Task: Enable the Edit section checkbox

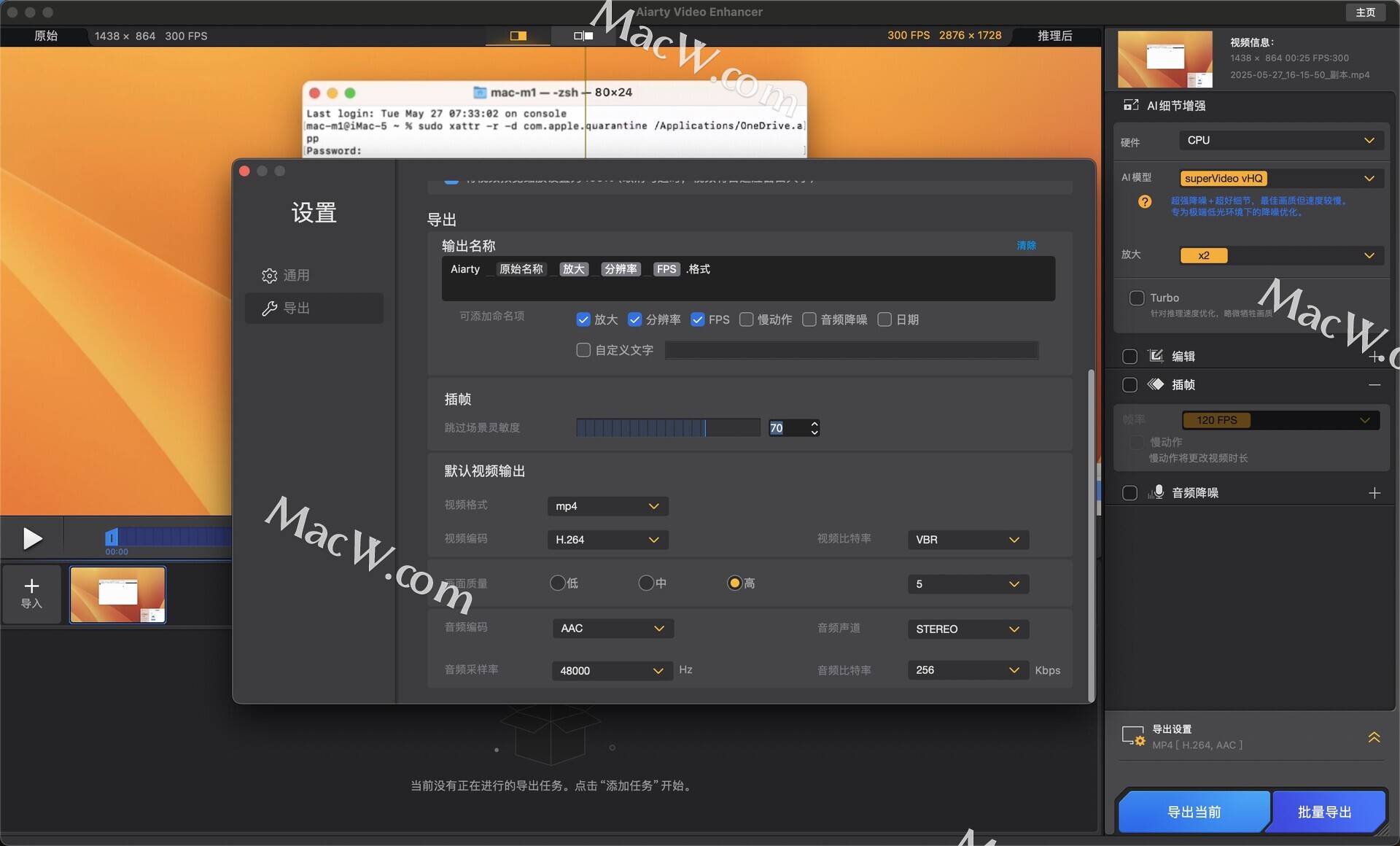Action: [x=1129, y=357]
